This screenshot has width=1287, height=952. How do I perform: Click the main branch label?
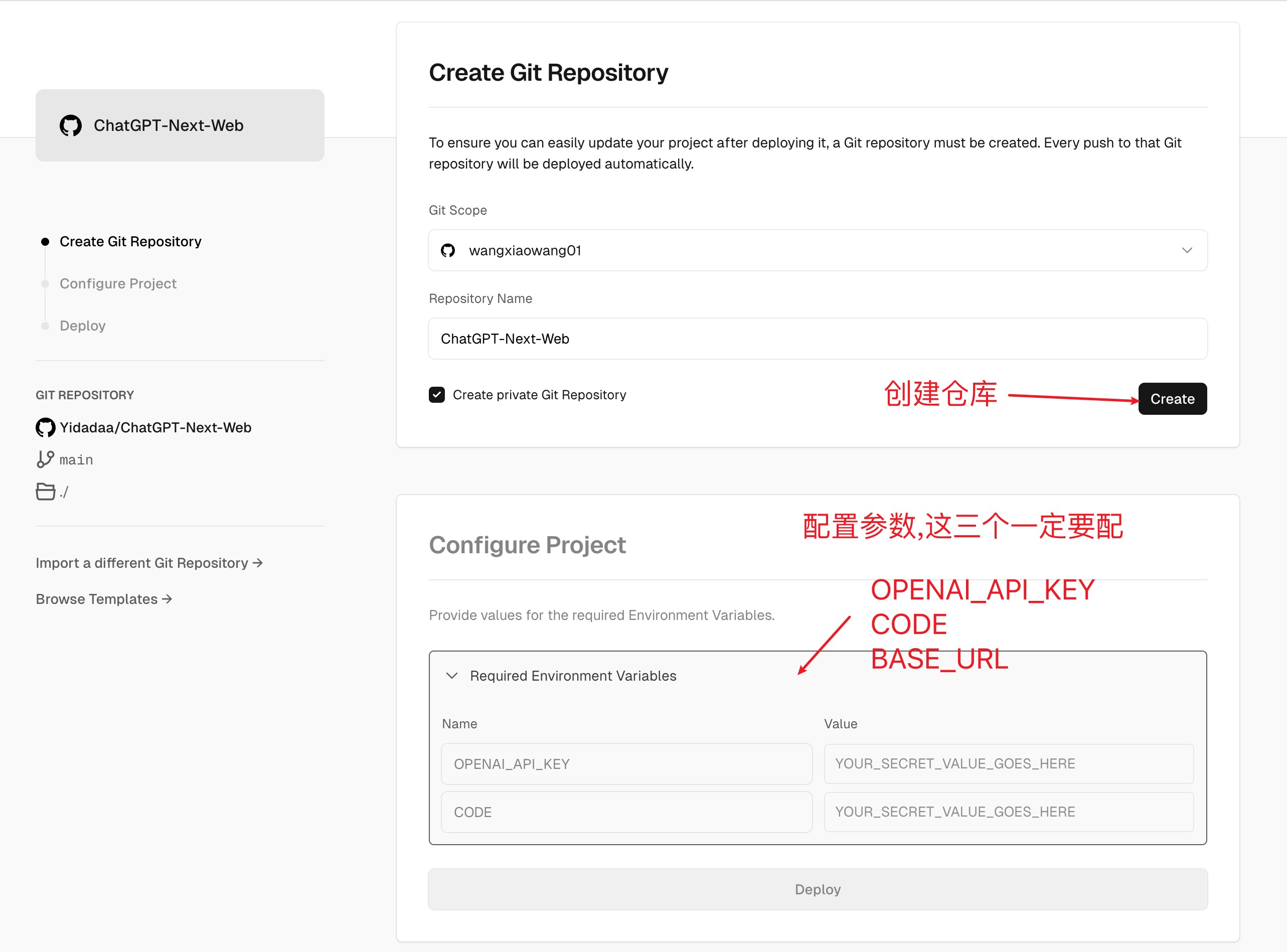pos(76,460)
